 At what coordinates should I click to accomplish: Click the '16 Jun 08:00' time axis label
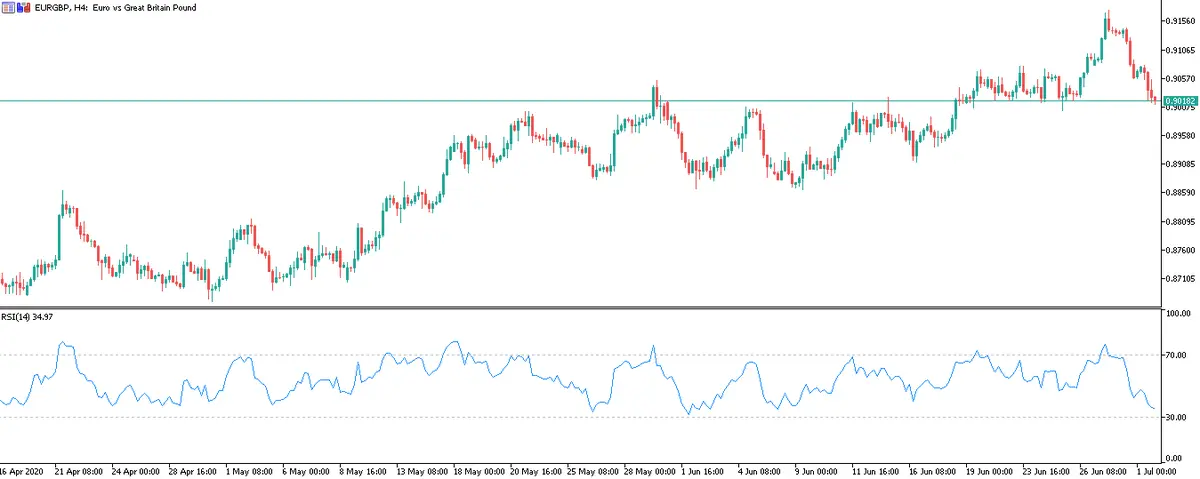pos(933,470)
